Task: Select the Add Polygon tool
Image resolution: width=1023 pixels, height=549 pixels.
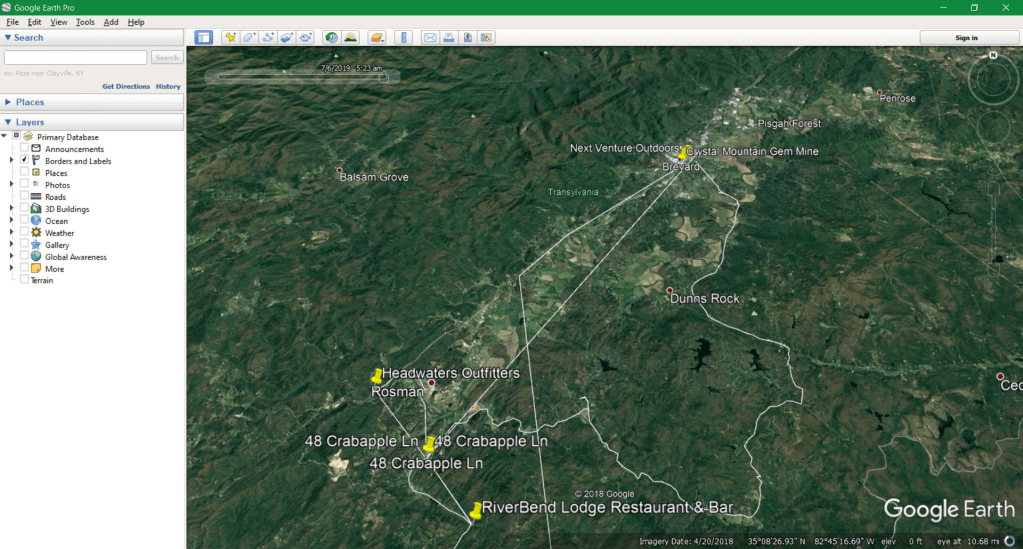Action: (249, 38)
